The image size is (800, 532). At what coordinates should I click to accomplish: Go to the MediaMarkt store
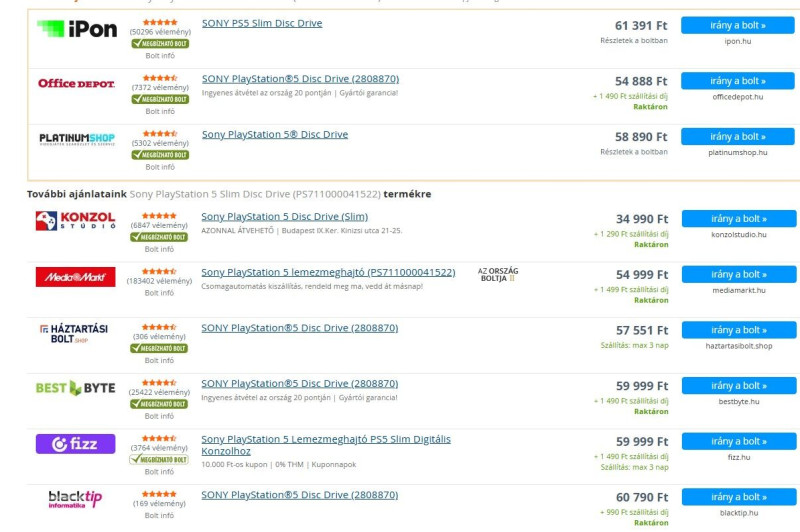[739, 274]
